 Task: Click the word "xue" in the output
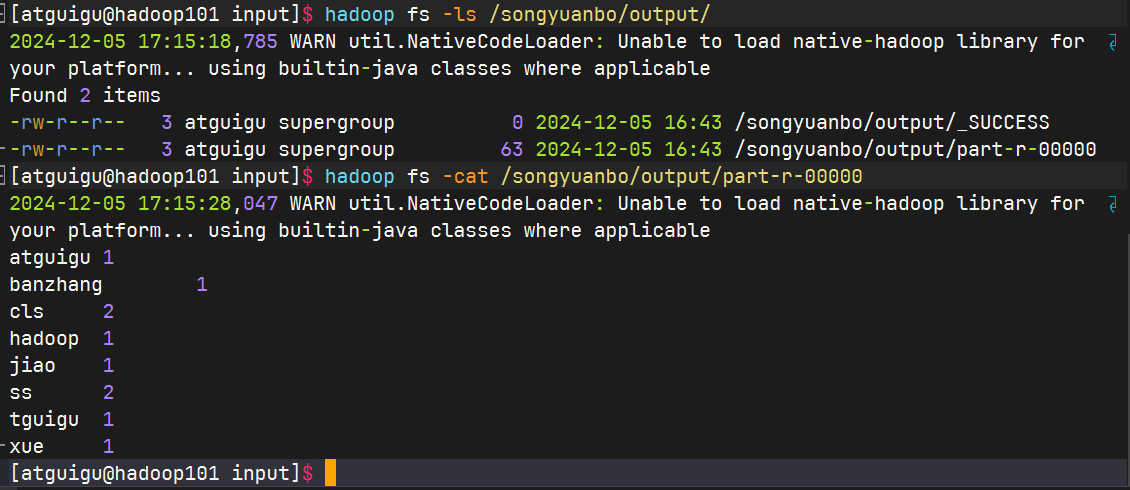pos(27,447)
